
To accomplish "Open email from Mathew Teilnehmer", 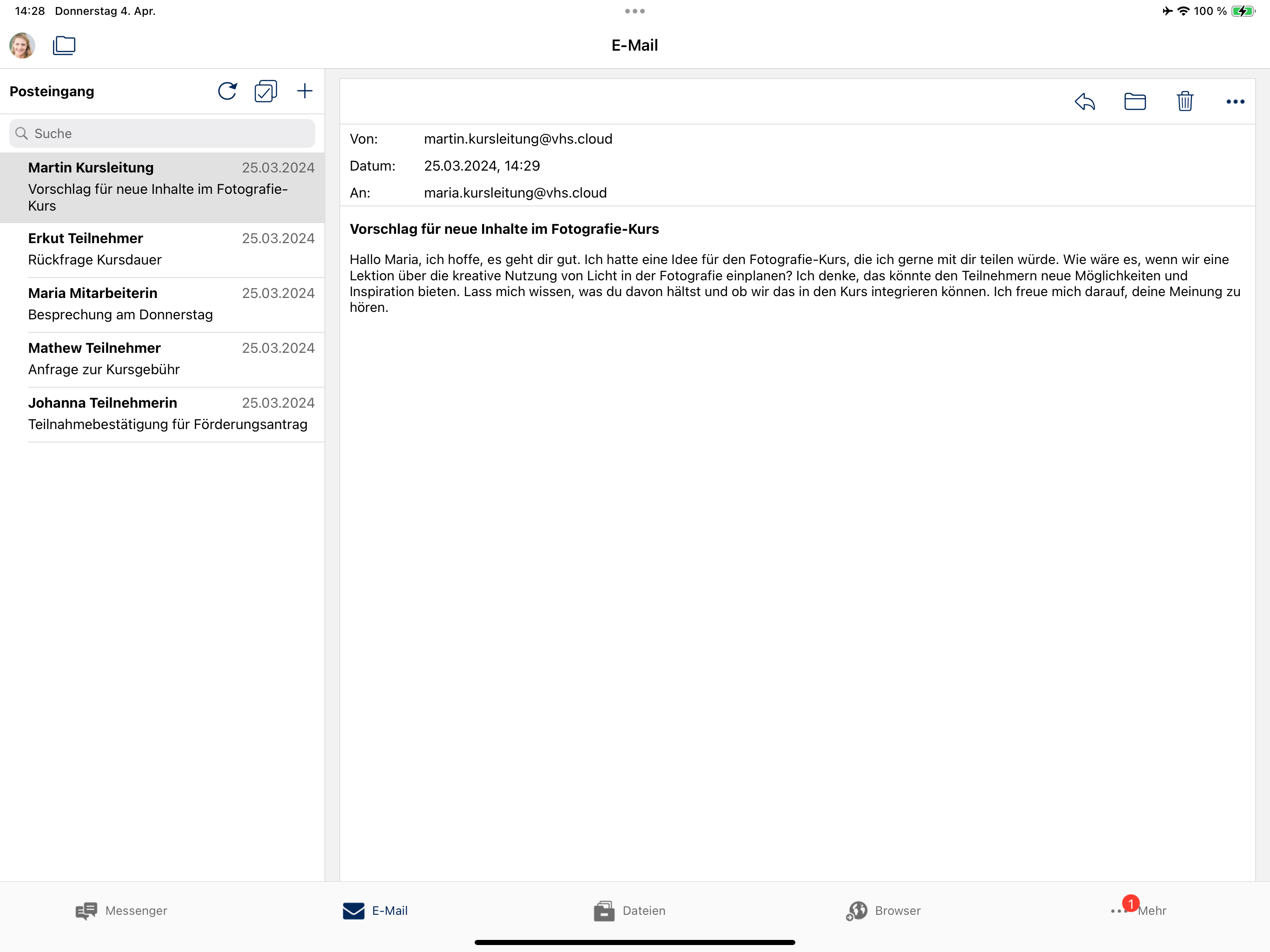I will pyautogui.click(x=163, y=359).
